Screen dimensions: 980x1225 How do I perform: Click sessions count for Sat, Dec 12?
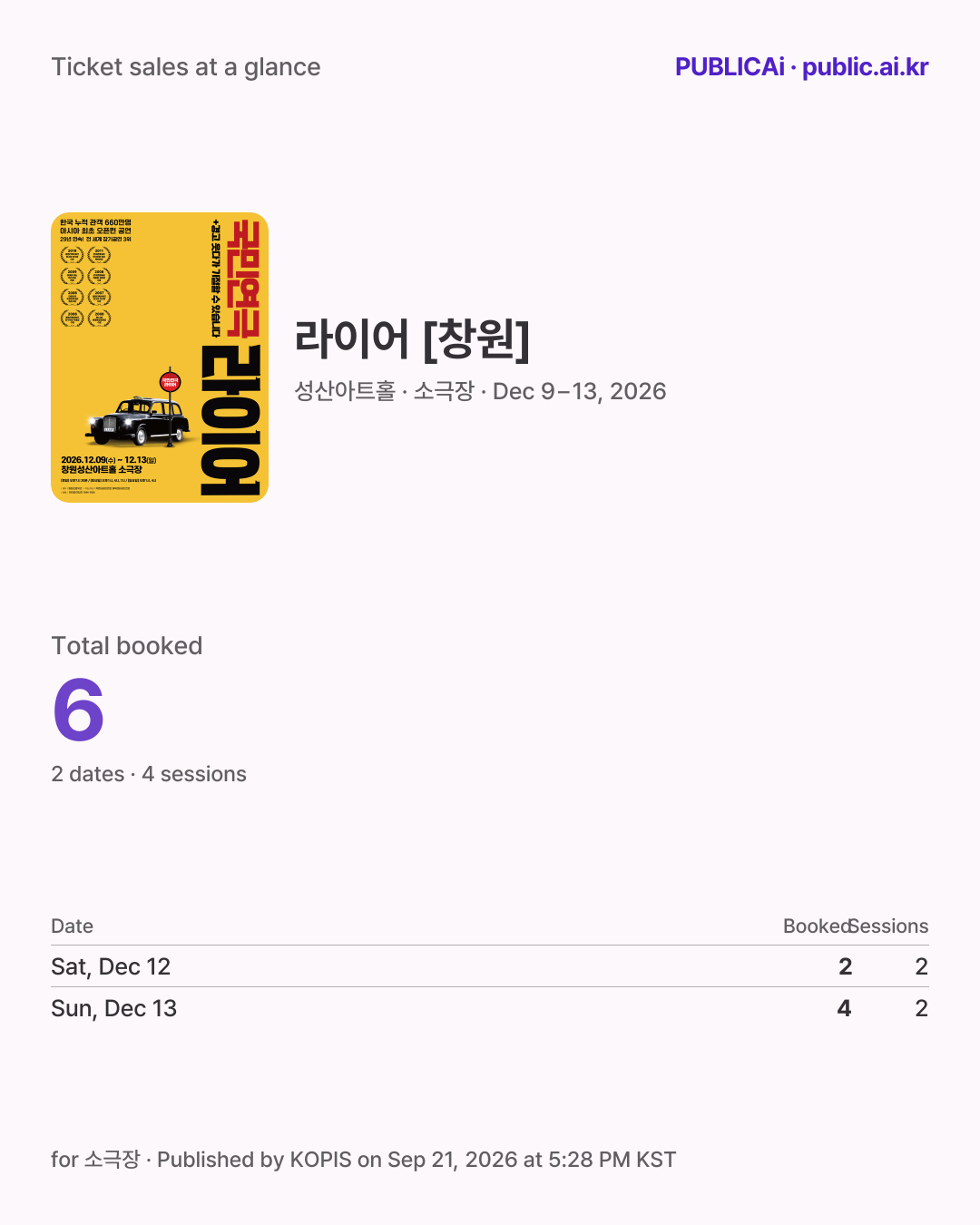pos(922,966)
